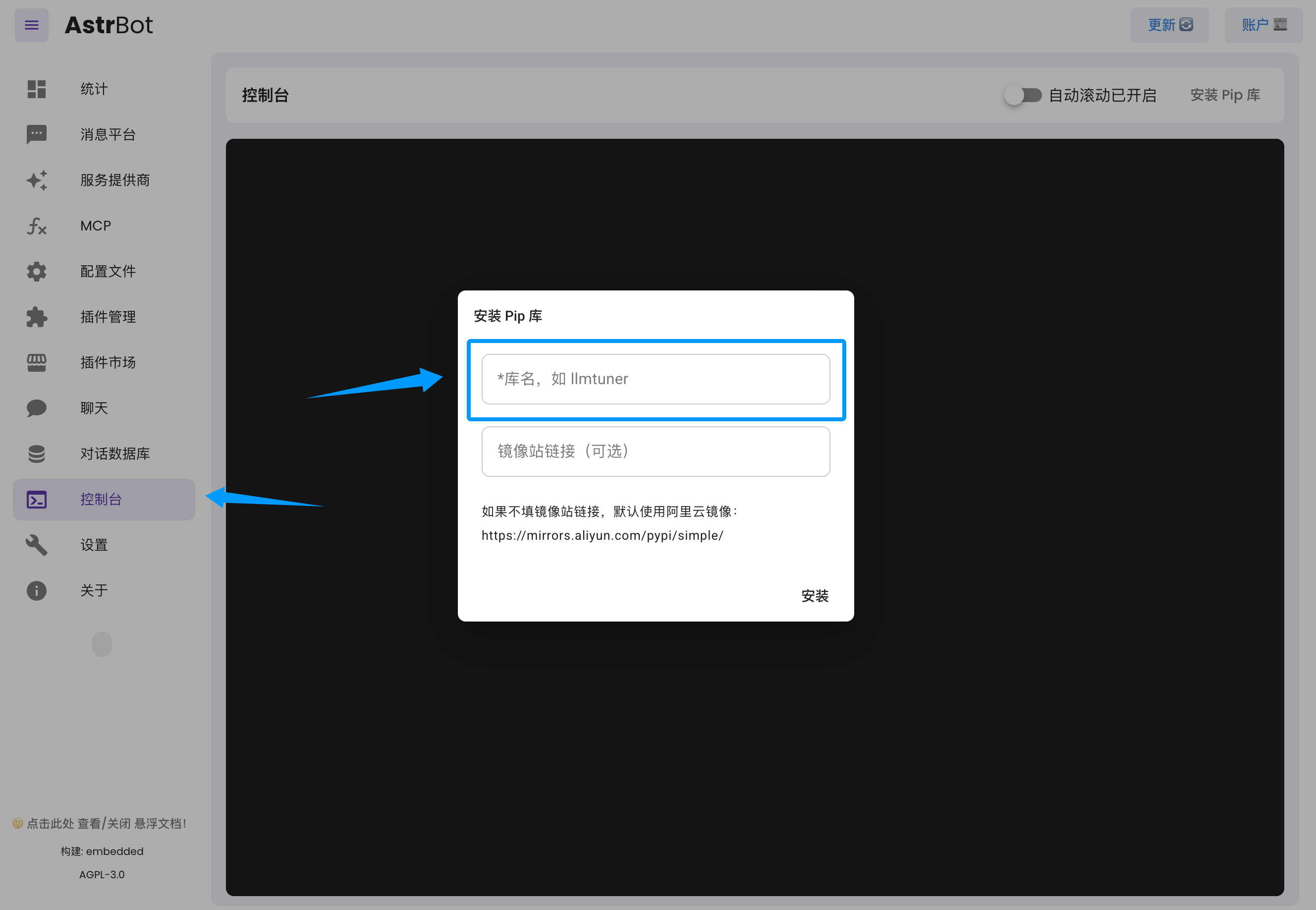Open 聊天 in the sidebar
This screenshot has width=1316, height=910.
[94, 408]
